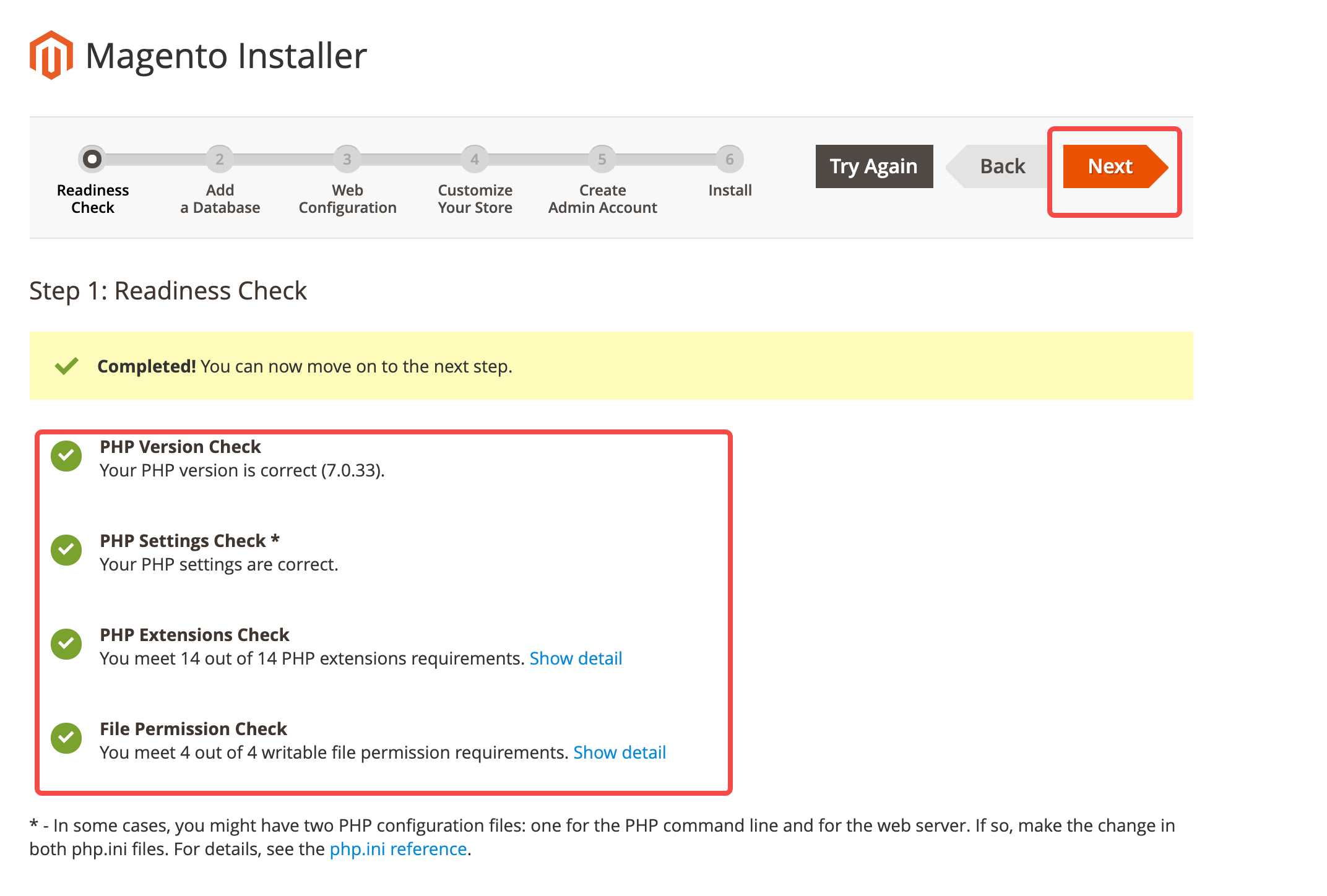
Task: Select step 3 circle for Web Configuration
Action: (347, 159)
